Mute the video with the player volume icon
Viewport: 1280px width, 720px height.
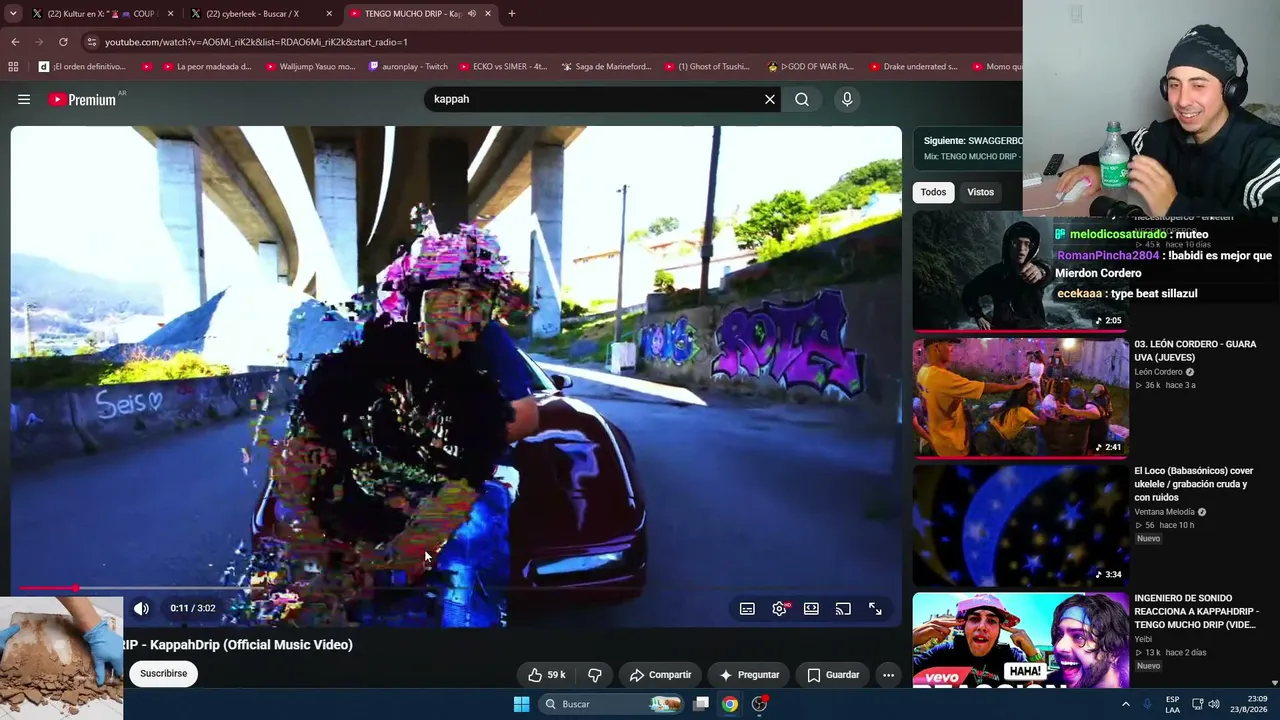(142, 608)
